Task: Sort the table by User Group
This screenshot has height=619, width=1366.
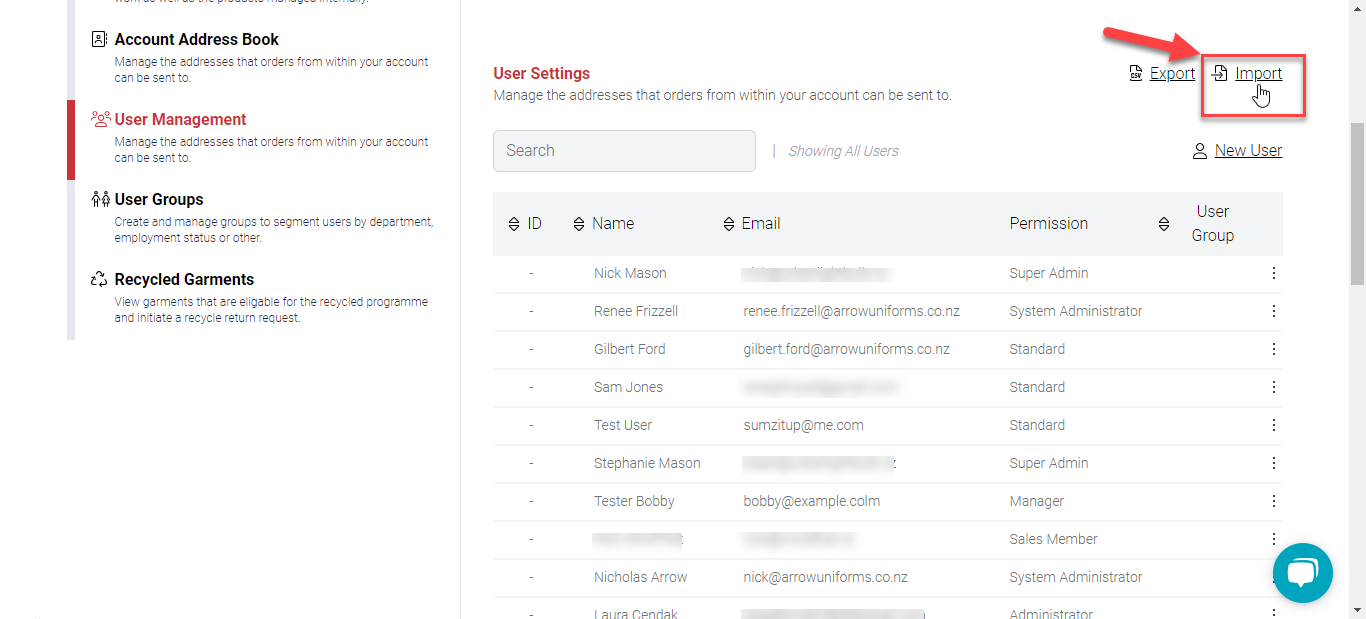Action: coord(1164,224)
